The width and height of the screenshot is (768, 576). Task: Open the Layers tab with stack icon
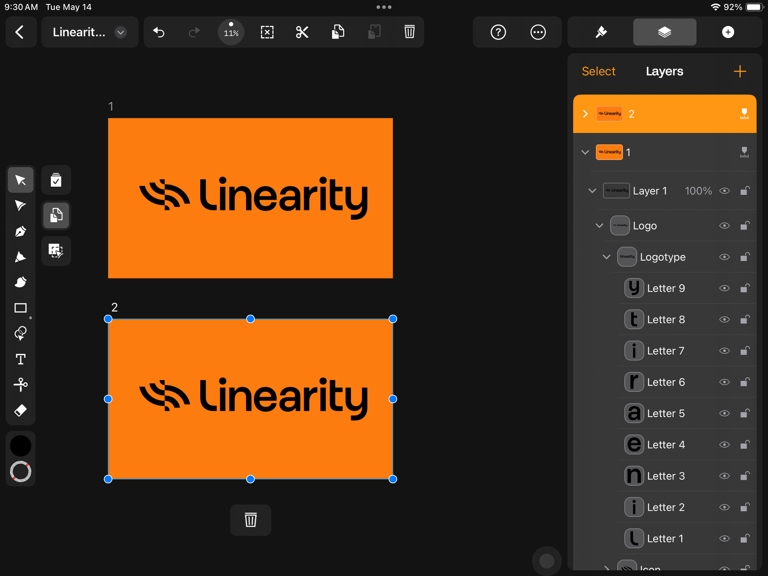click(x=664, y=32)
